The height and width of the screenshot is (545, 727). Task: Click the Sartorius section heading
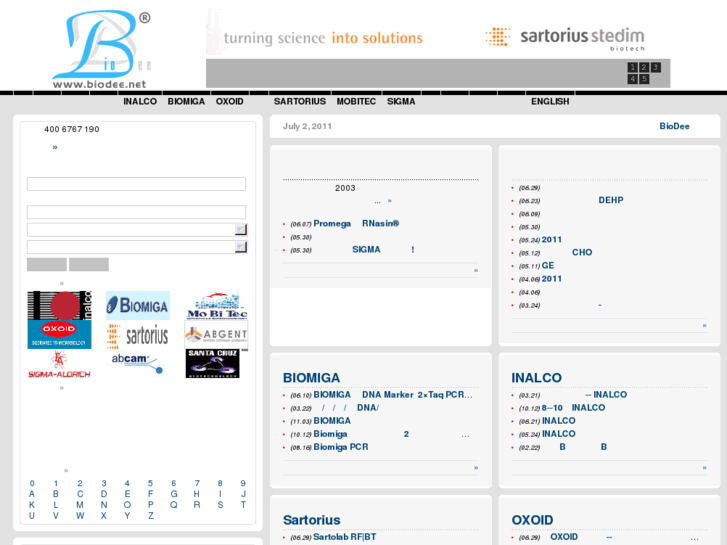(312, 520)
